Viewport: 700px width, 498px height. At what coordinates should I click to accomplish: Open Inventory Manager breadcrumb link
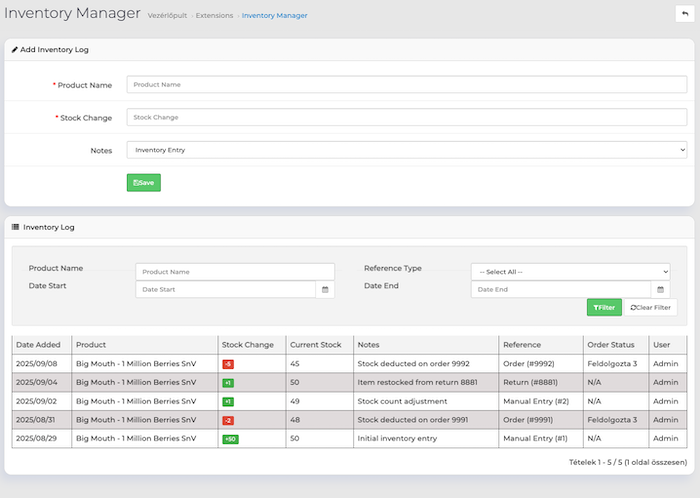(x=274, y=16)
